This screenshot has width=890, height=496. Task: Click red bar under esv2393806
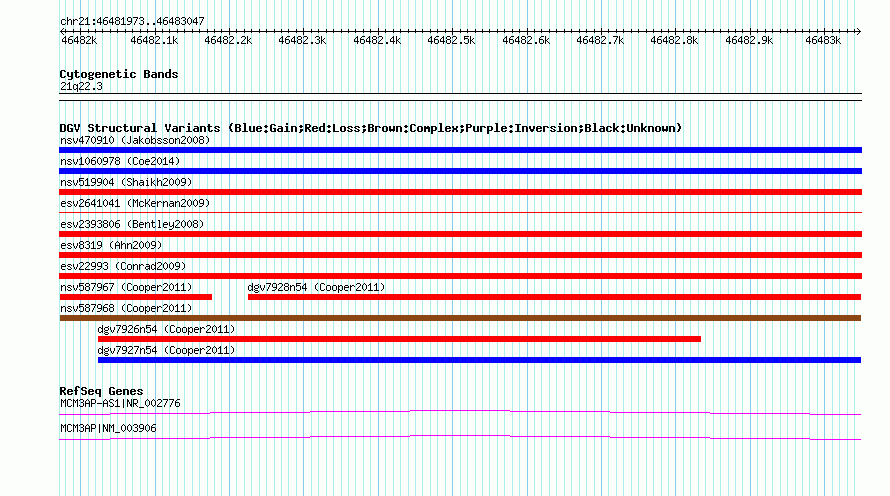point(460,234)
